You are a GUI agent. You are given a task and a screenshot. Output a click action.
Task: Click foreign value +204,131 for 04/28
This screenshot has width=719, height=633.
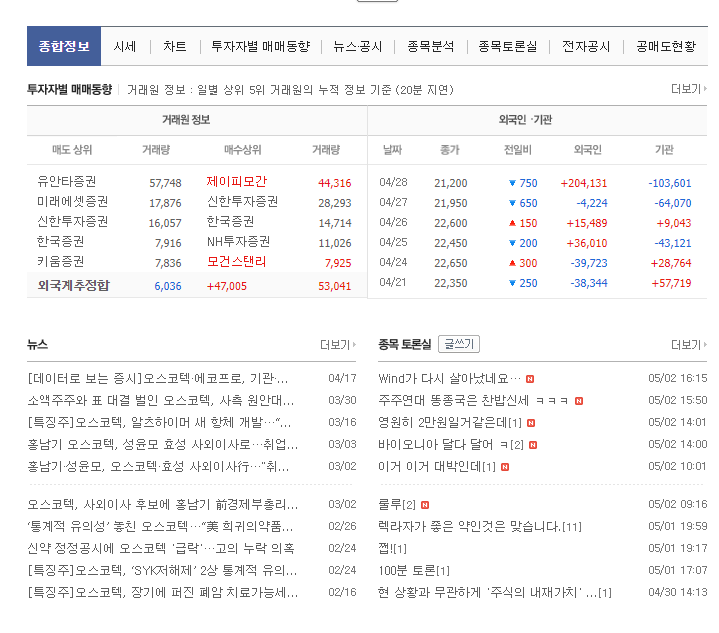(584, 183)
